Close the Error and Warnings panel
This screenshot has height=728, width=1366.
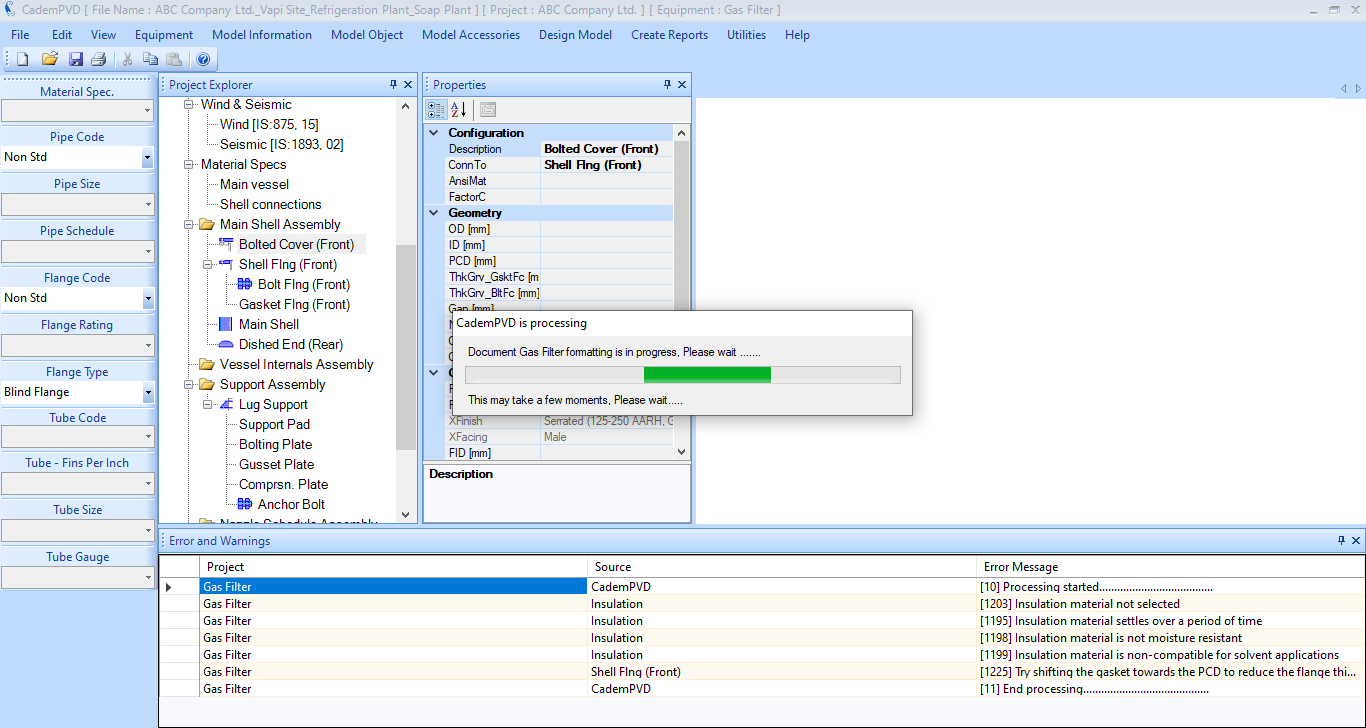pyautogui.click(x=1356, y=541)
